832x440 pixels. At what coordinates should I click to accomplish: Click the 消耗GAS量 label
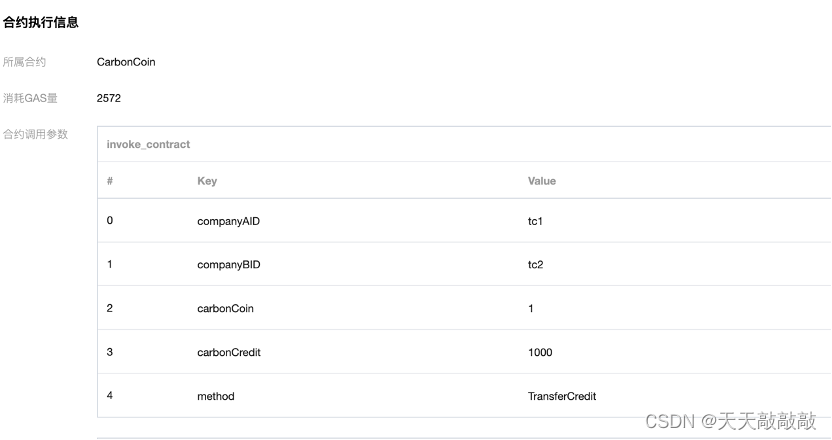(x=30, y=98)
